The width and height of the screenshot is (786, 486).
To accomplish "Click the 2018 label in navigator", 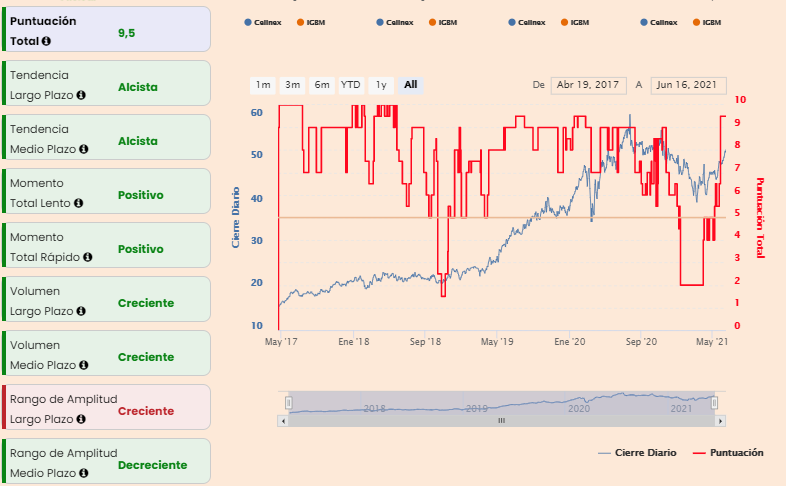I will (x=374, y=409).
